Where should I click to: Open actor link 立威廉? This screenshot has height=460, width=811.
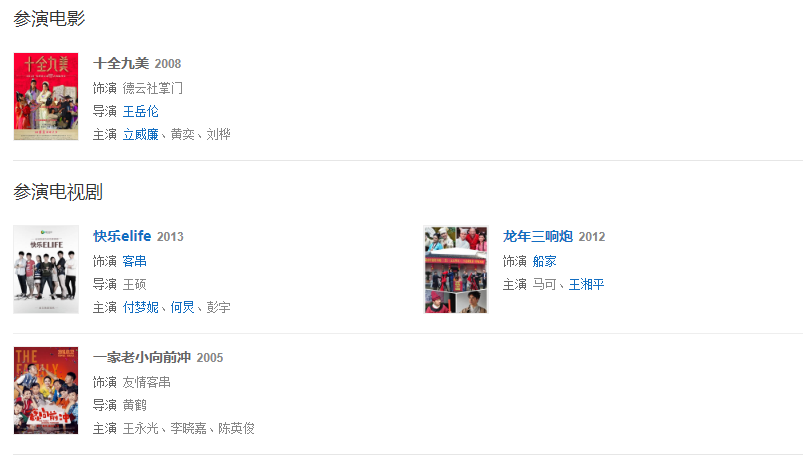pyautogui.click(x=140, y=135)
